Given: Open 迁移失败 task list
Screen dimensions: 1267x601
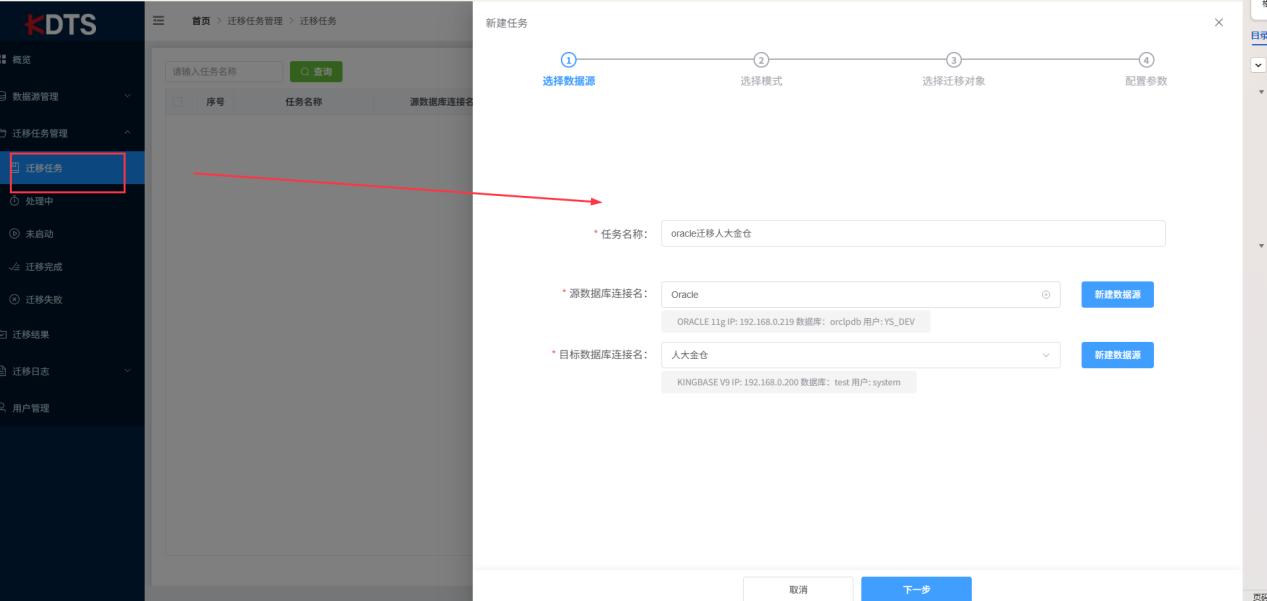Looking at the screenshot, I should 72,299.
